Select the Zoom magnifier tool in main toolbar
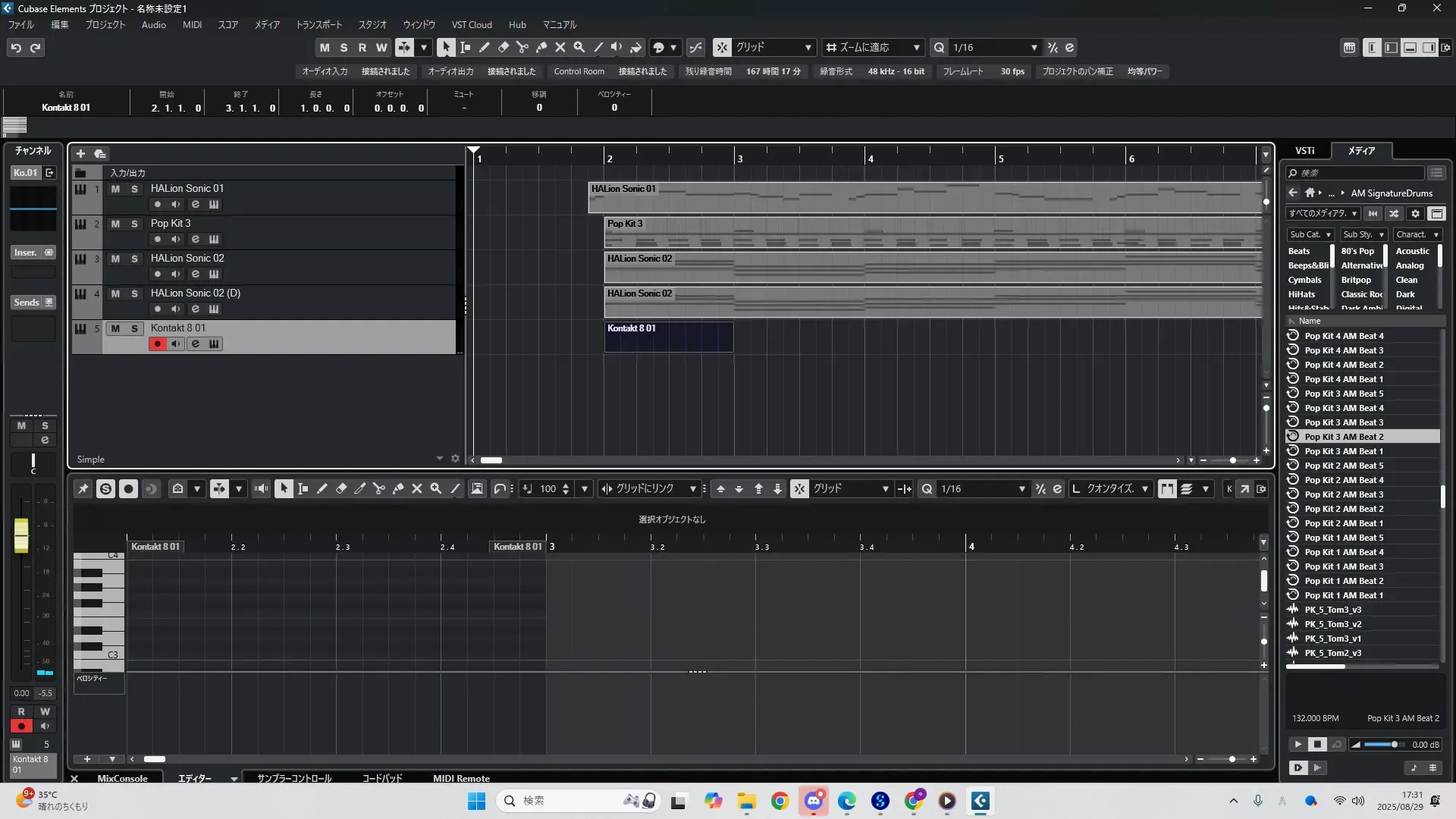 point(579,48)
